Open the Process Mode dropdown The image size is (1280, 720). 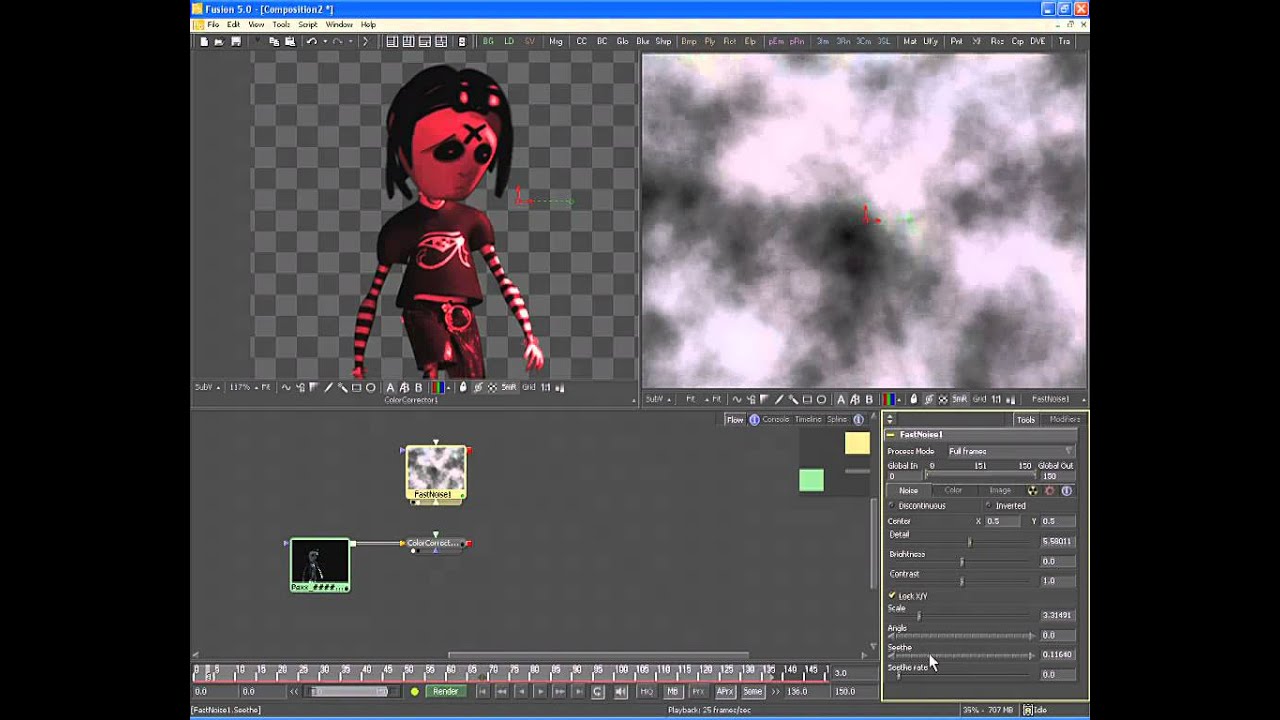pos(1010,451)
